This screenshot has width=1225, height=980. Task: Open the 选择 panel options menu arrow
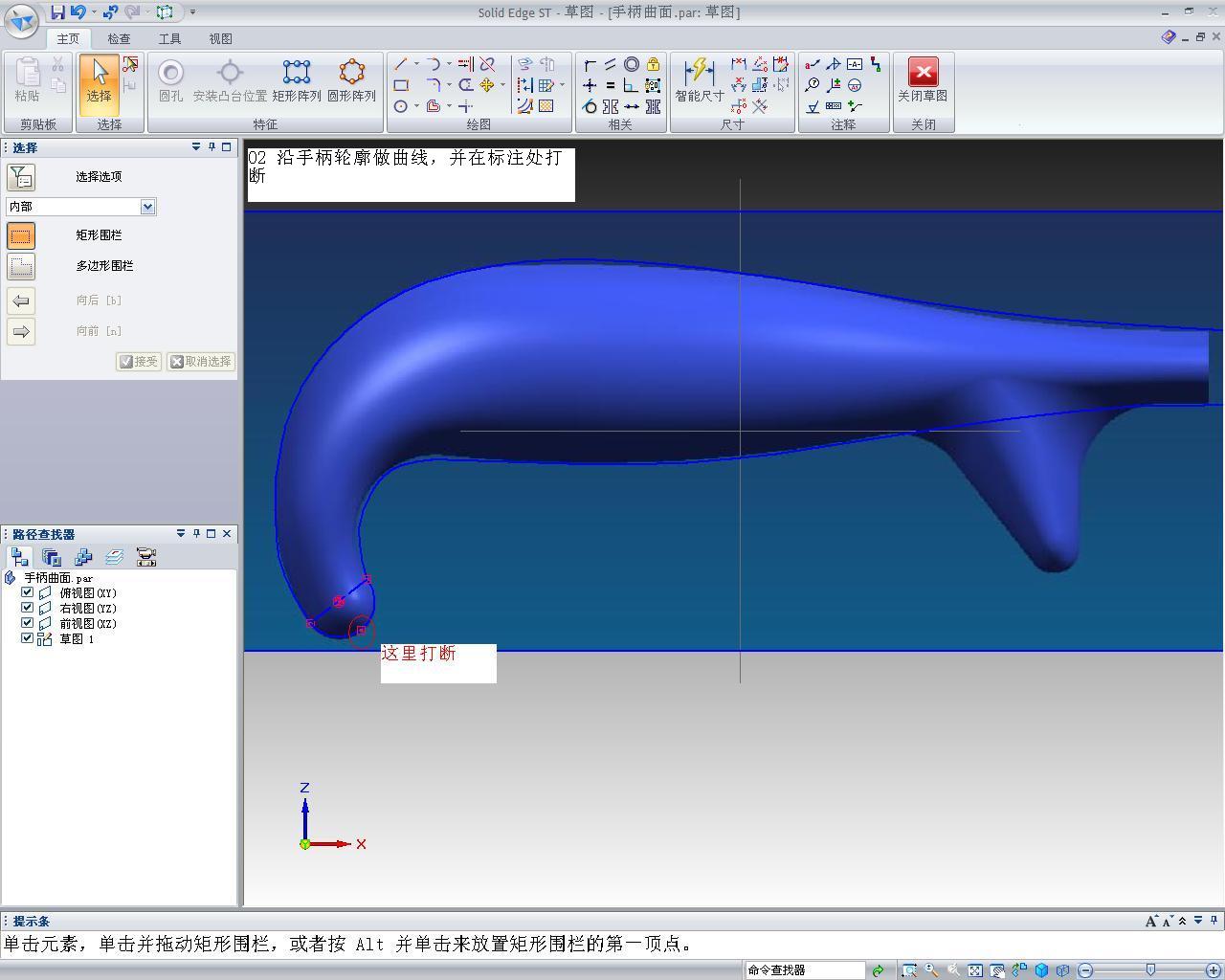coord(196,146)
